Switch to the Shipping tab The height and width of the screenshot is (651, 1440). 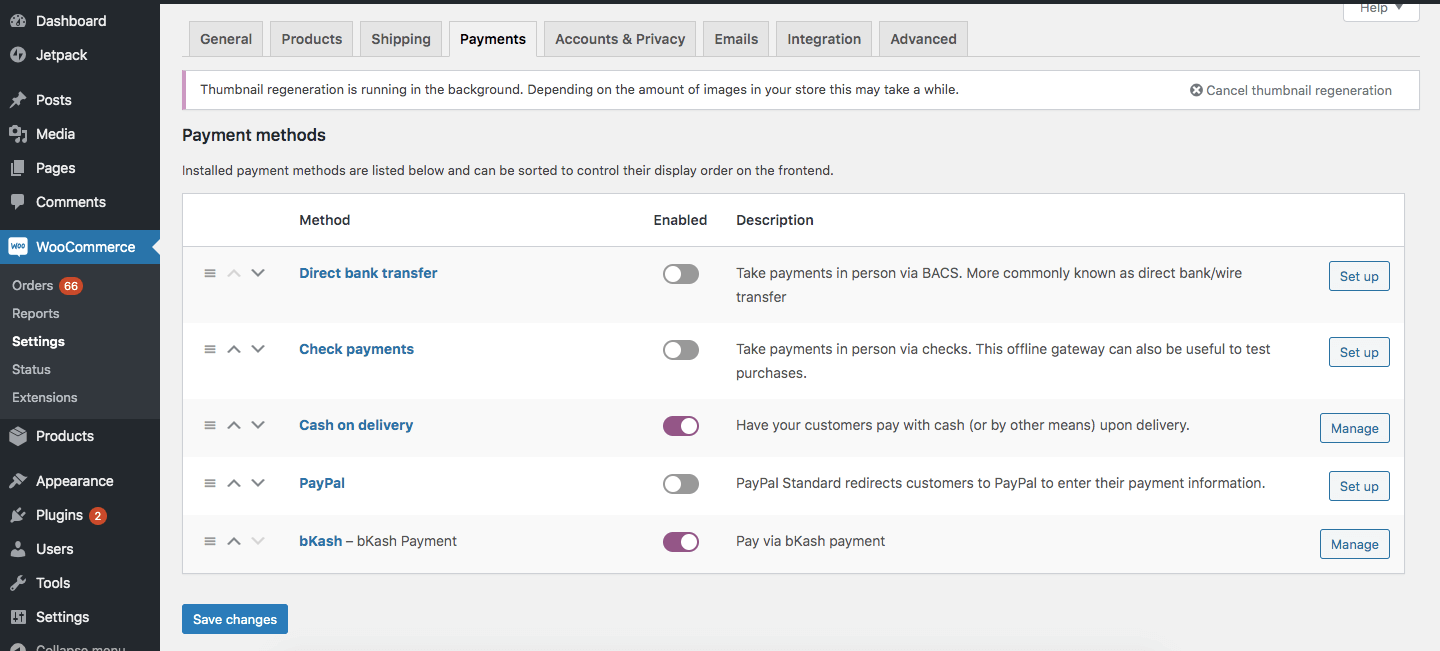click(x=401, y=39)
